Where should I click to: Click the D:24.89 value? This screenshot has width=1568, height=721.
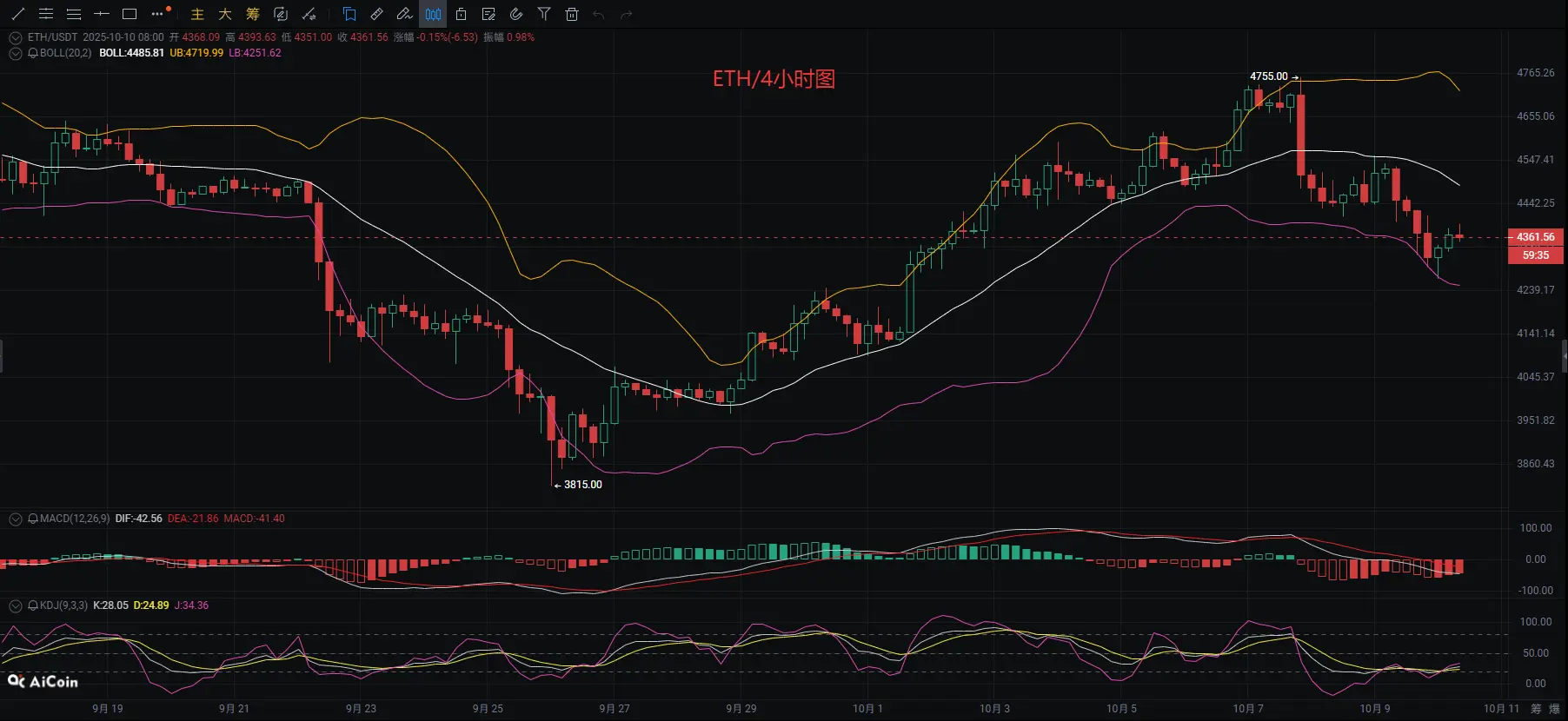tap(151, 605)
